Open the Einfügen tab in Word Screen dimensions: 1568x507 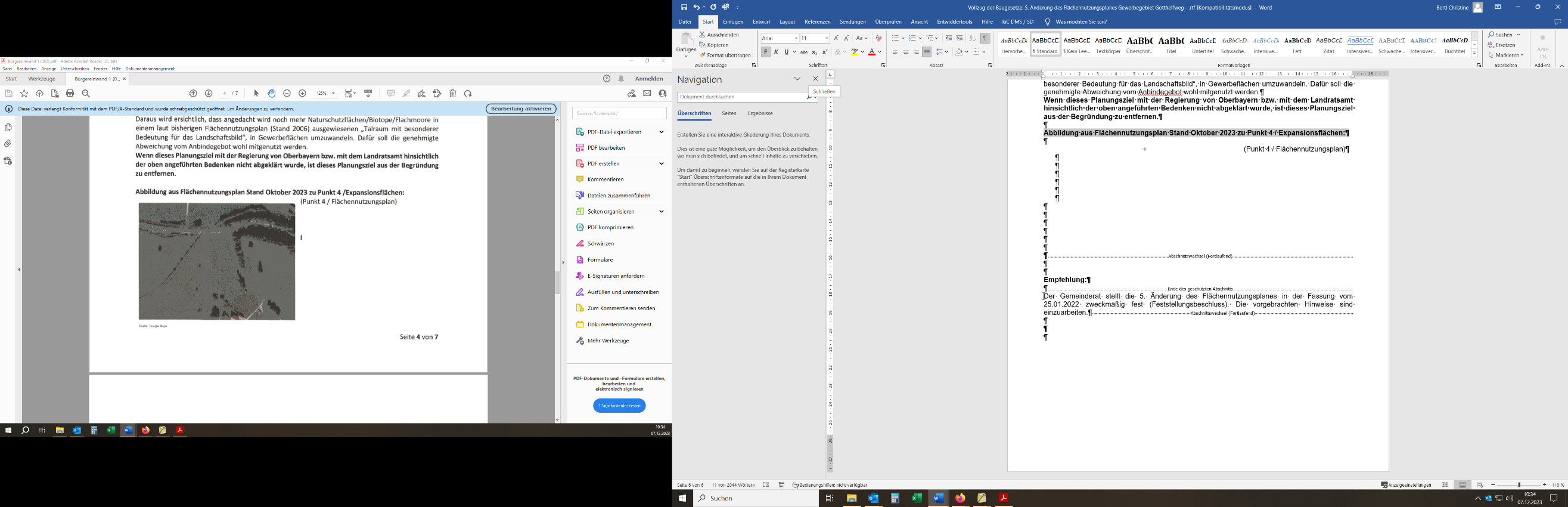(x=733, y=22)
